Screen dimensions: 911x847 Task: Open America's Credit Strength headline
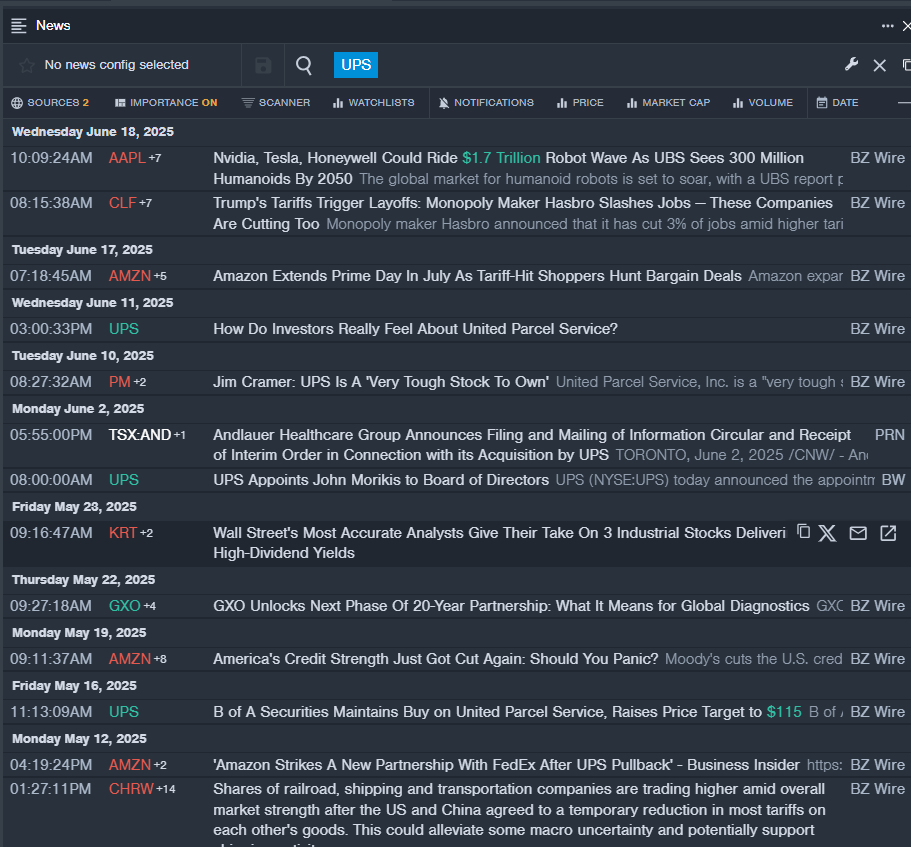pyautogui.click(x=435, y=659)
